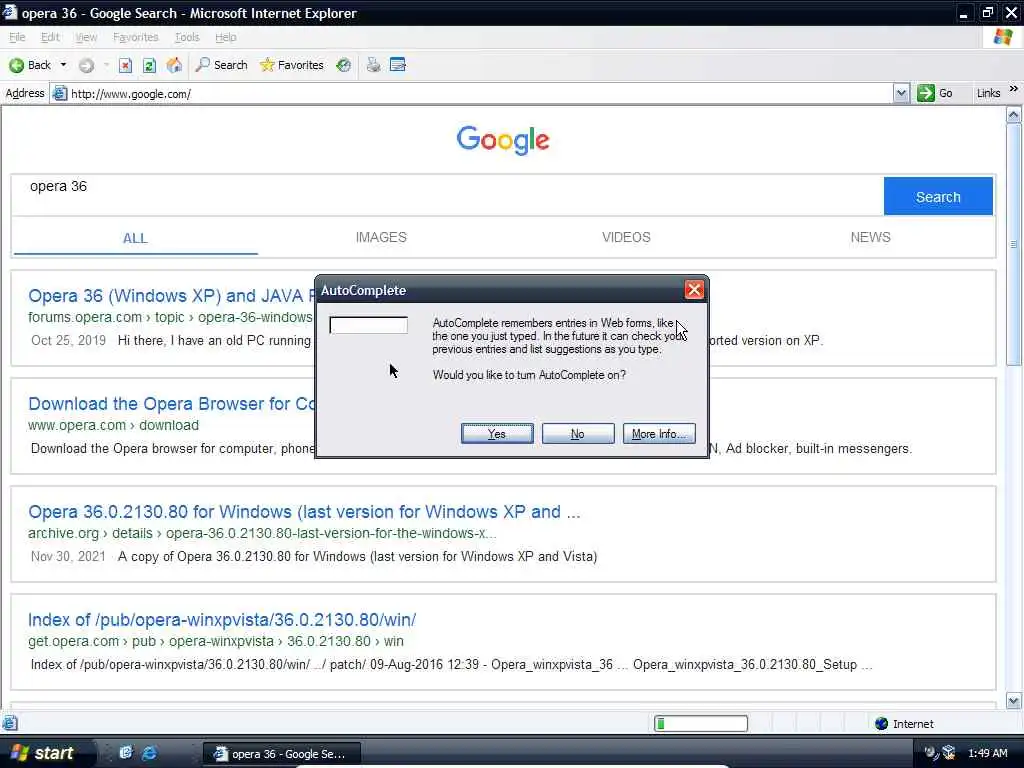This screenshot has width=1024, height=768.
Task: Click the page loading progress bar
Action: tap(701, 723)
